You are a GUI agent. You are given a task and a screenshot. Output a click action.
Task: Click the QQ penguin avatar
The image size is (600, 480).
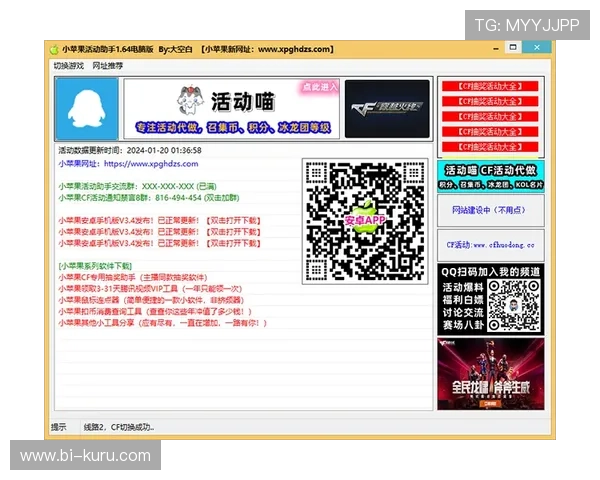(86, 109)
